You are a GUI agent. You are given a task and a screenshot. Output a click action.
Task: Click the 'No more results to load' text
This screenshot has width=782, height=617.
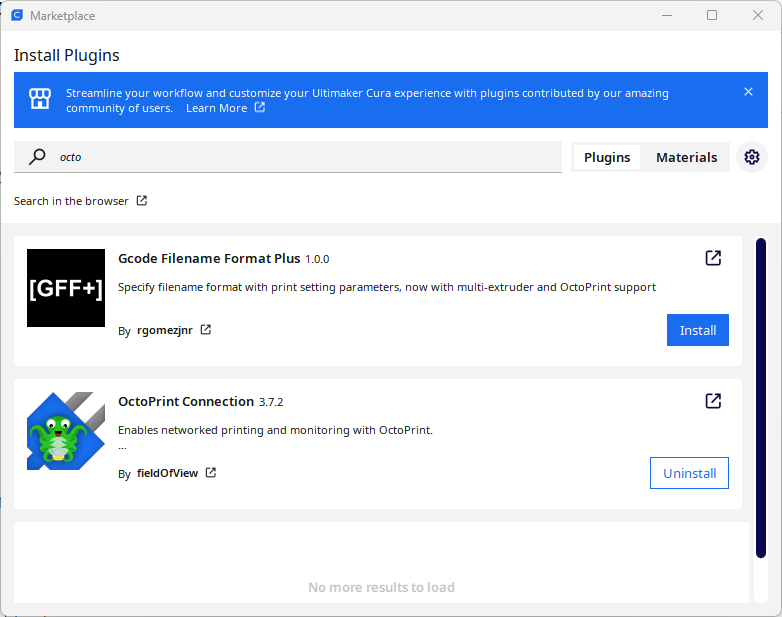pyautogui.click(x=382, y=587)
